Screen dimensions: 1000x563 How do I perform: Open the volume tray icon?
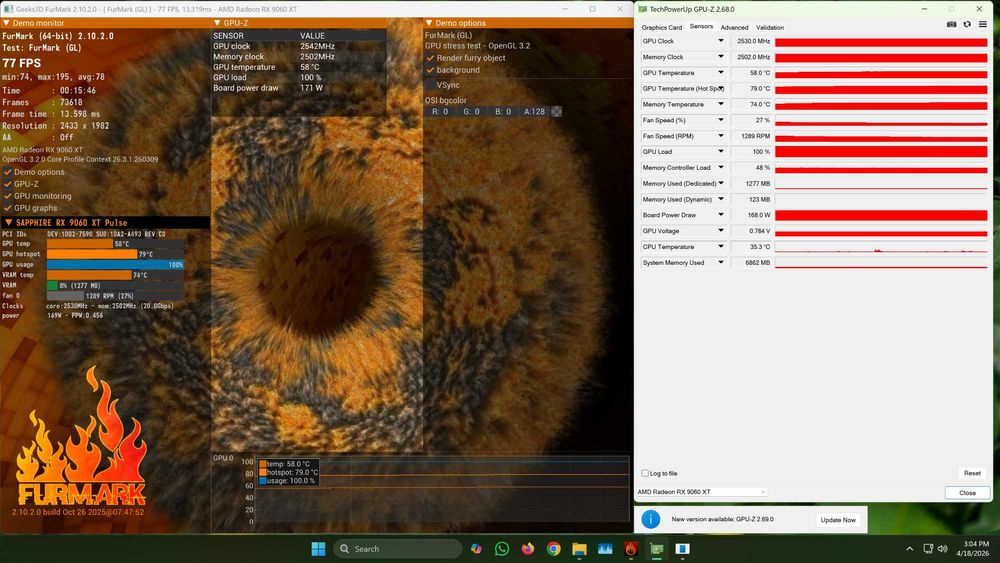click(x=943, y=548)
